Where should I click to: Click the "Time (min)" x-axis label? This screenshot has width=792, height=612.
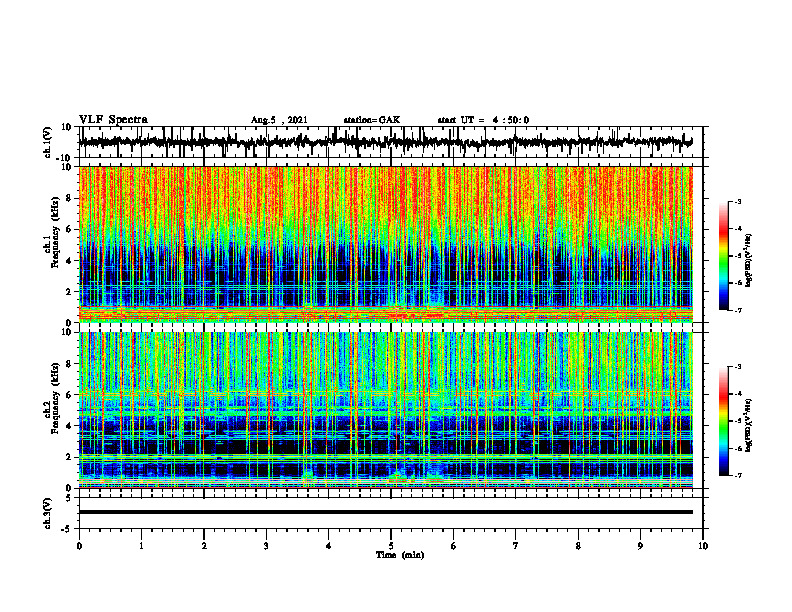pos(400,555)
